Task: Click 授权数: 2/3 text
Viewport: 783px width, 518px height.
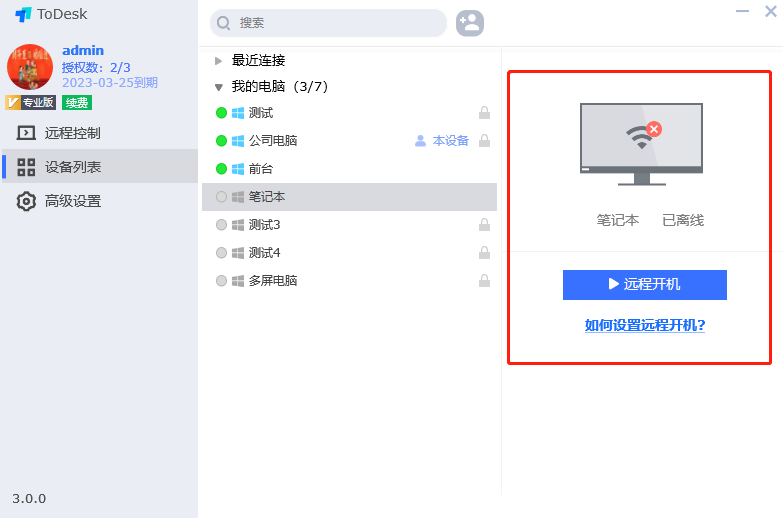Action: 96,67
